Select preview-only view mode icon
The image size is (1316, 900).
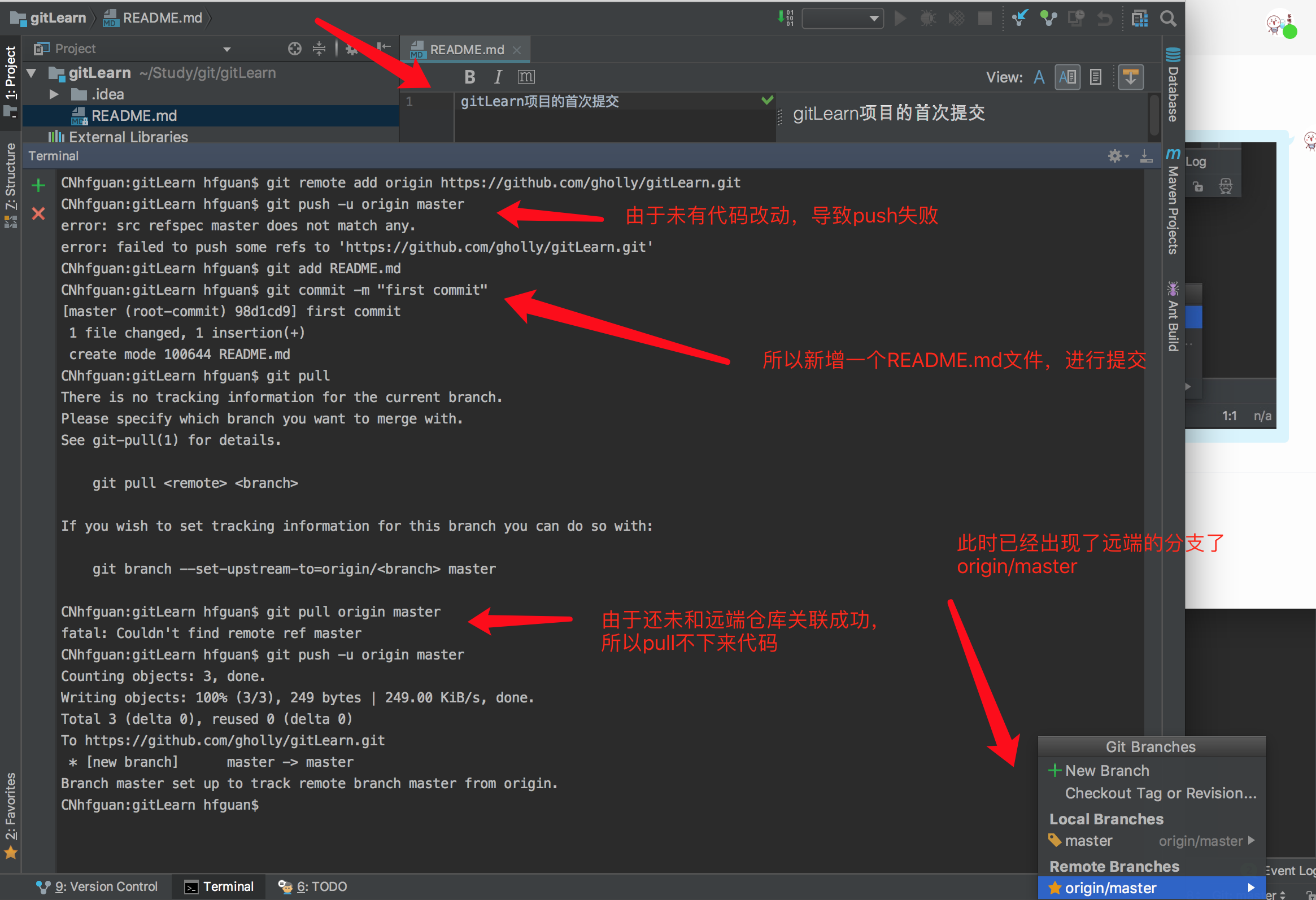[x=1096, y=77]
